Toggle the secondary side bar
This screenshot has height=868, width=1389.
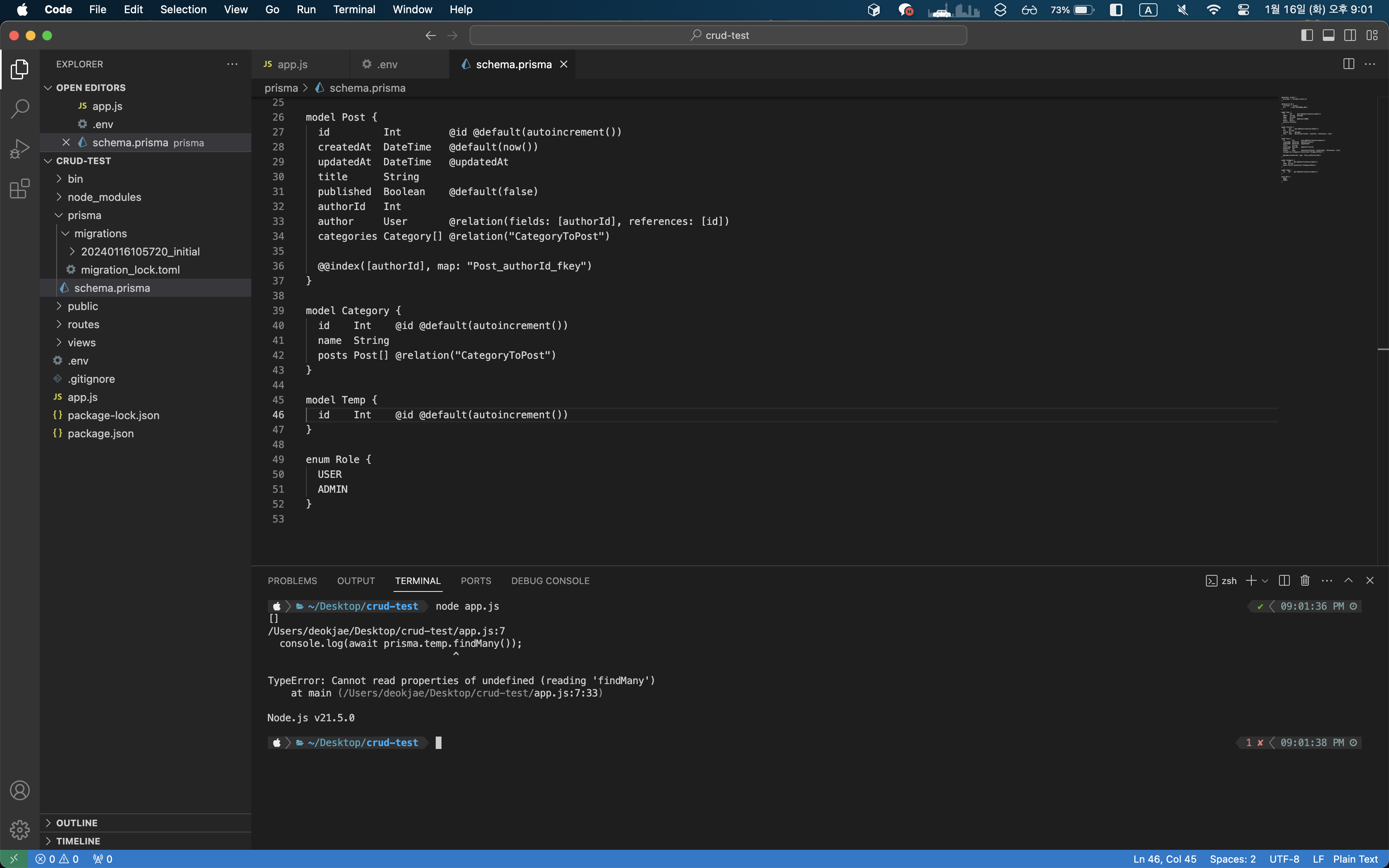[1350, 36]
